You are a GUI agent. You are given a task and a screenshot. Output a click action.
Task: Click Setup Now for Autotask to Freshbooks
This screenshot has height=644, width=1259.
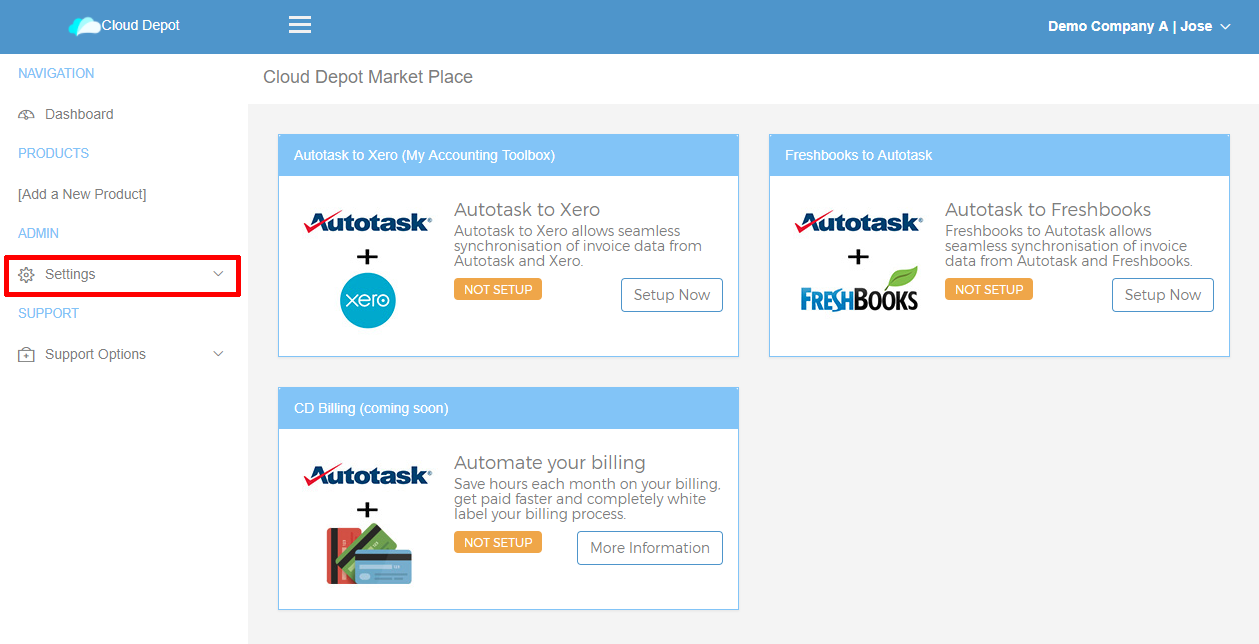pos(1163,295)
